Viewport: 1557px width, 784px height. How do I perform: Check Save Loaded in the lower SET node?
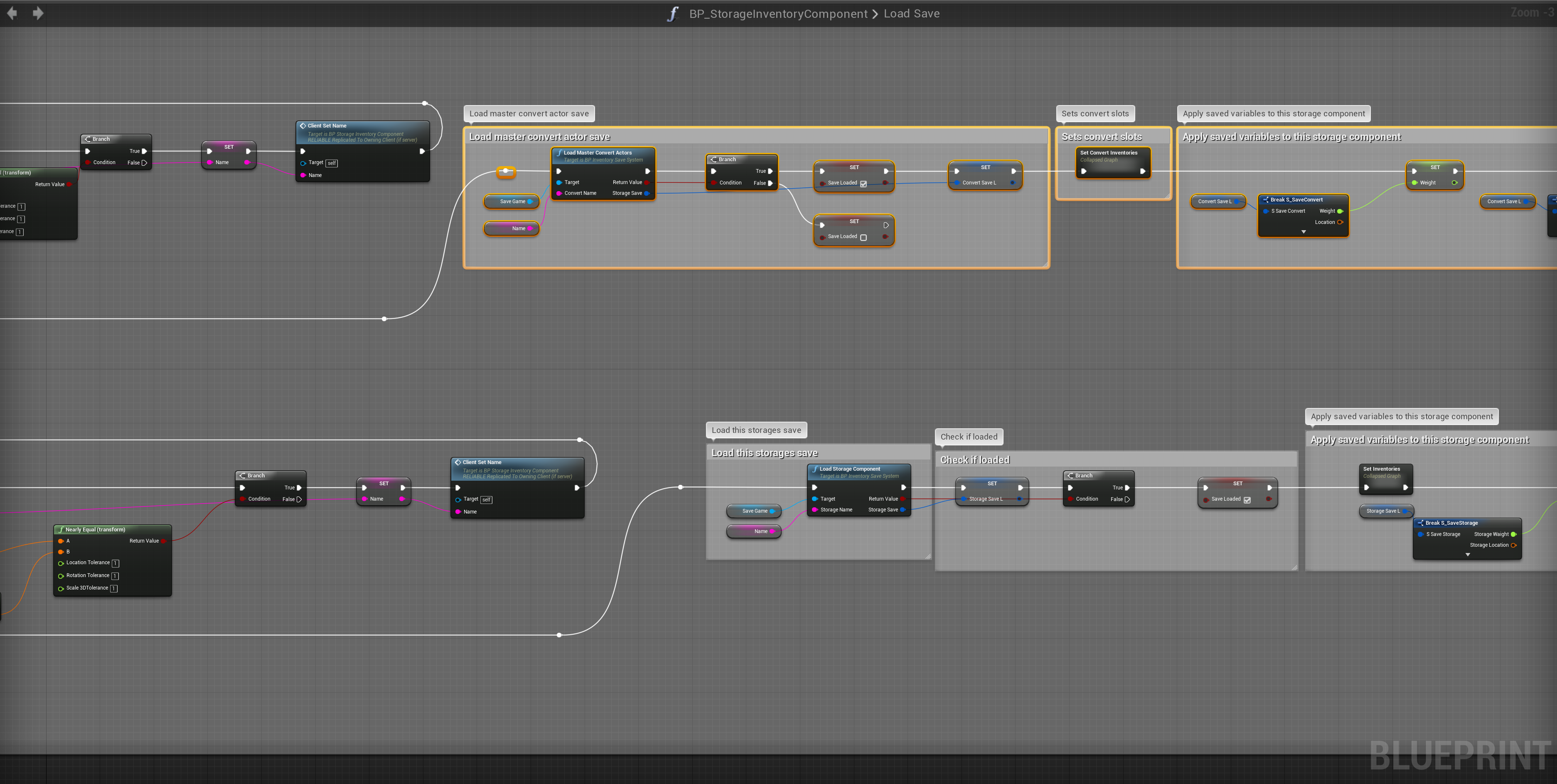coord(863,237)
